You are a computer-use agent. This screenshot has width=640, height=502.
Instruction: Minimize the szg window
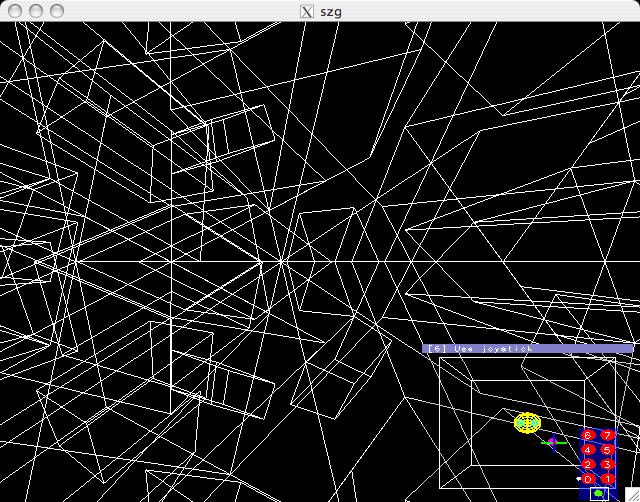(x=35, y=11)
